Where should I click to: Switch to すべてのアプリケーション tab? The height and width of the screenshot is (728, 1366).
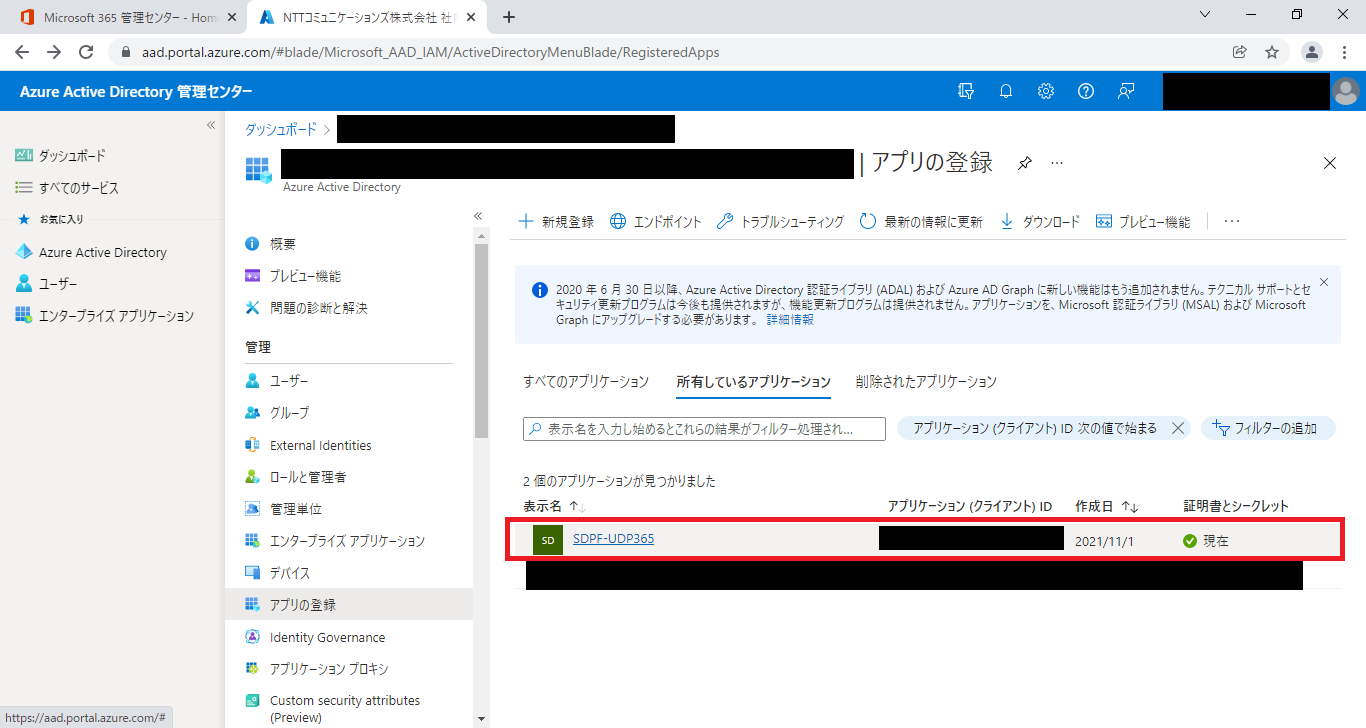(586, 382)
